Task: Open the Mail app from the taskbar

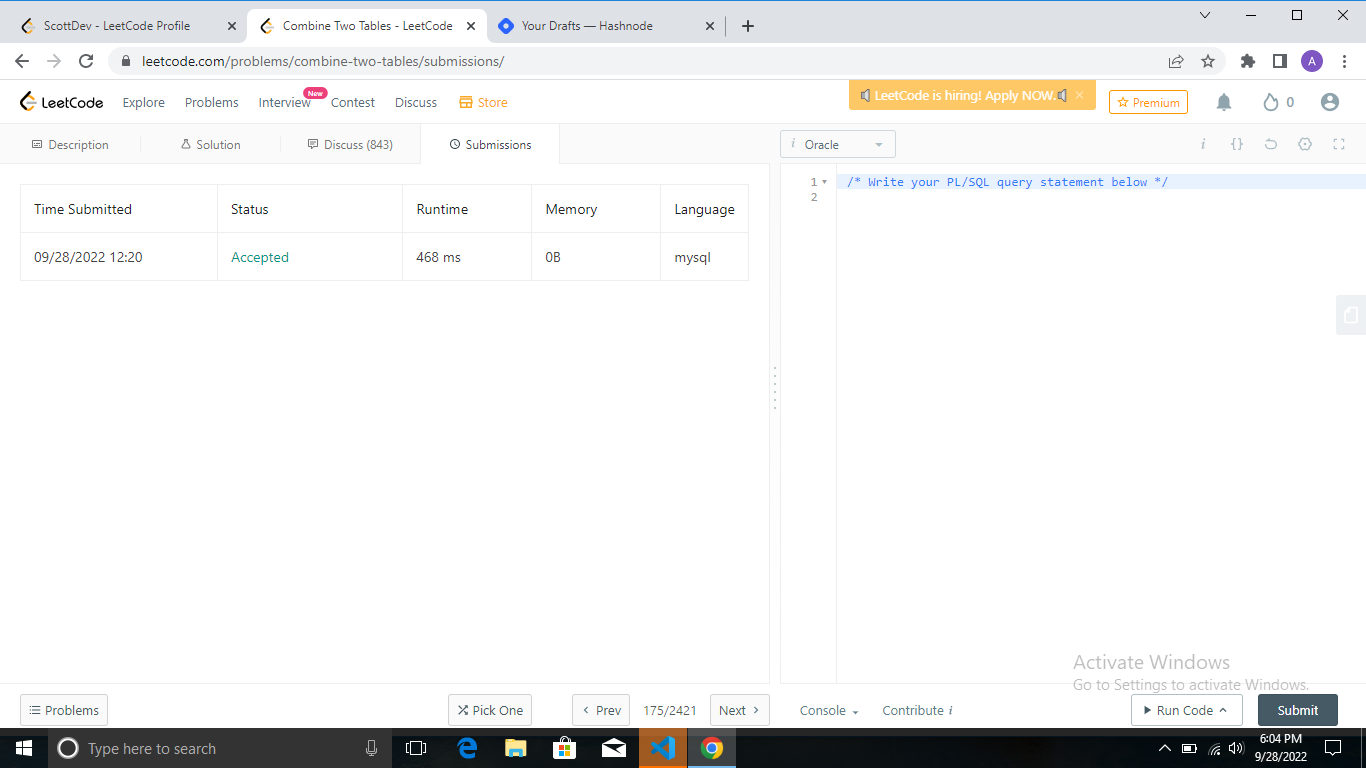Action: click(614, 748)
